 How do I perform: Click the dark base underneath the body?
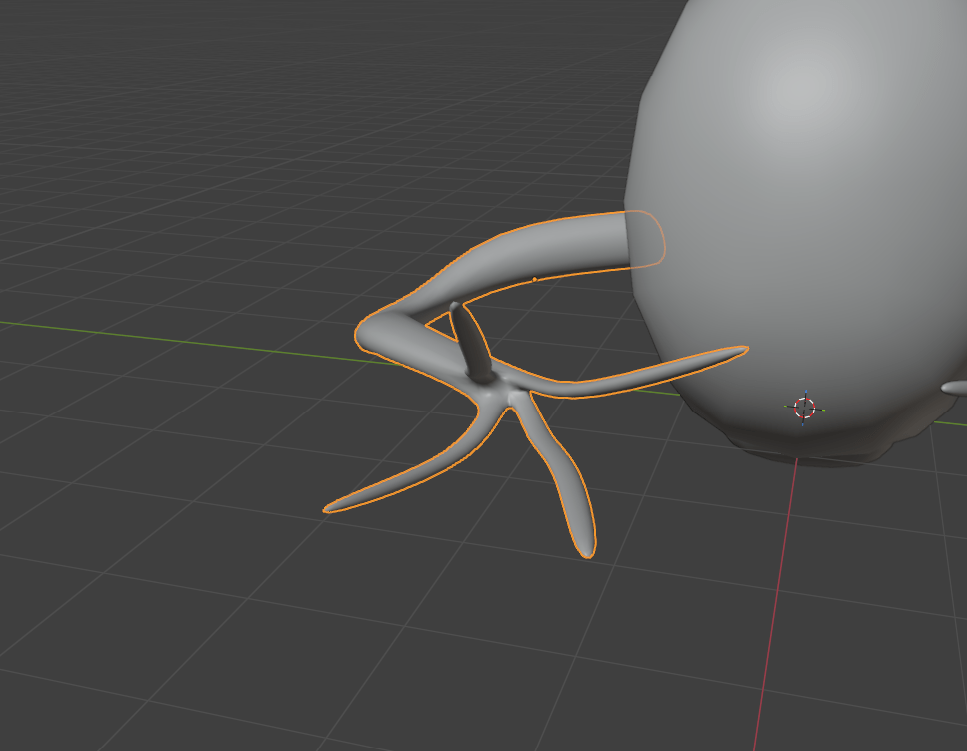click(810, 452)
